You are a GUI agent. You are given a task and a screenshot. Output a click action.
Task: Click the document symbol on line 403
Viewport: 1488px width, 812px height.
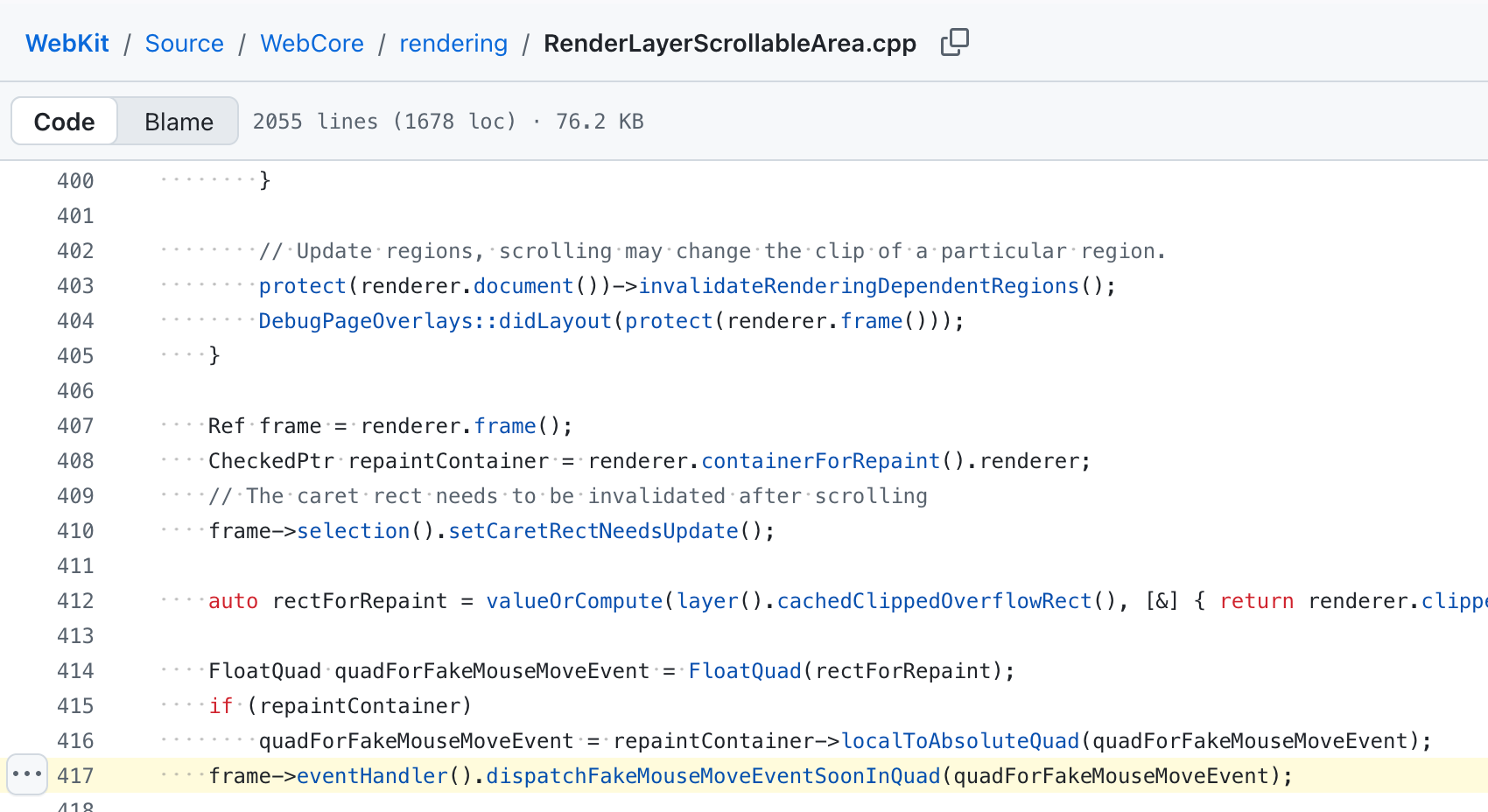pyautogui.click(x=524, y=285)
